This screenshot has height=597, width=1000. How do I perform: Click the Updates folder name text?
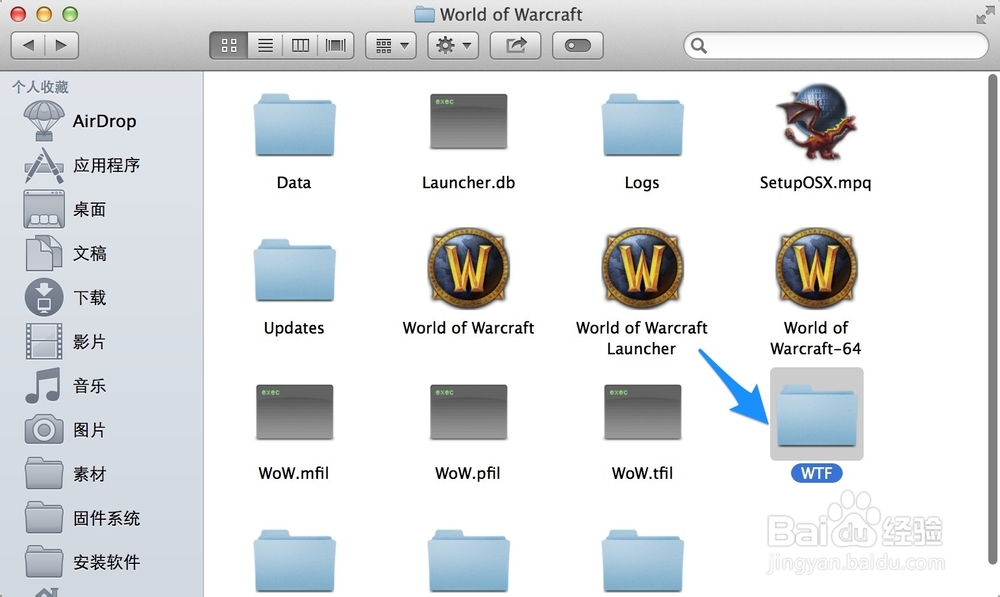[294, 328]
